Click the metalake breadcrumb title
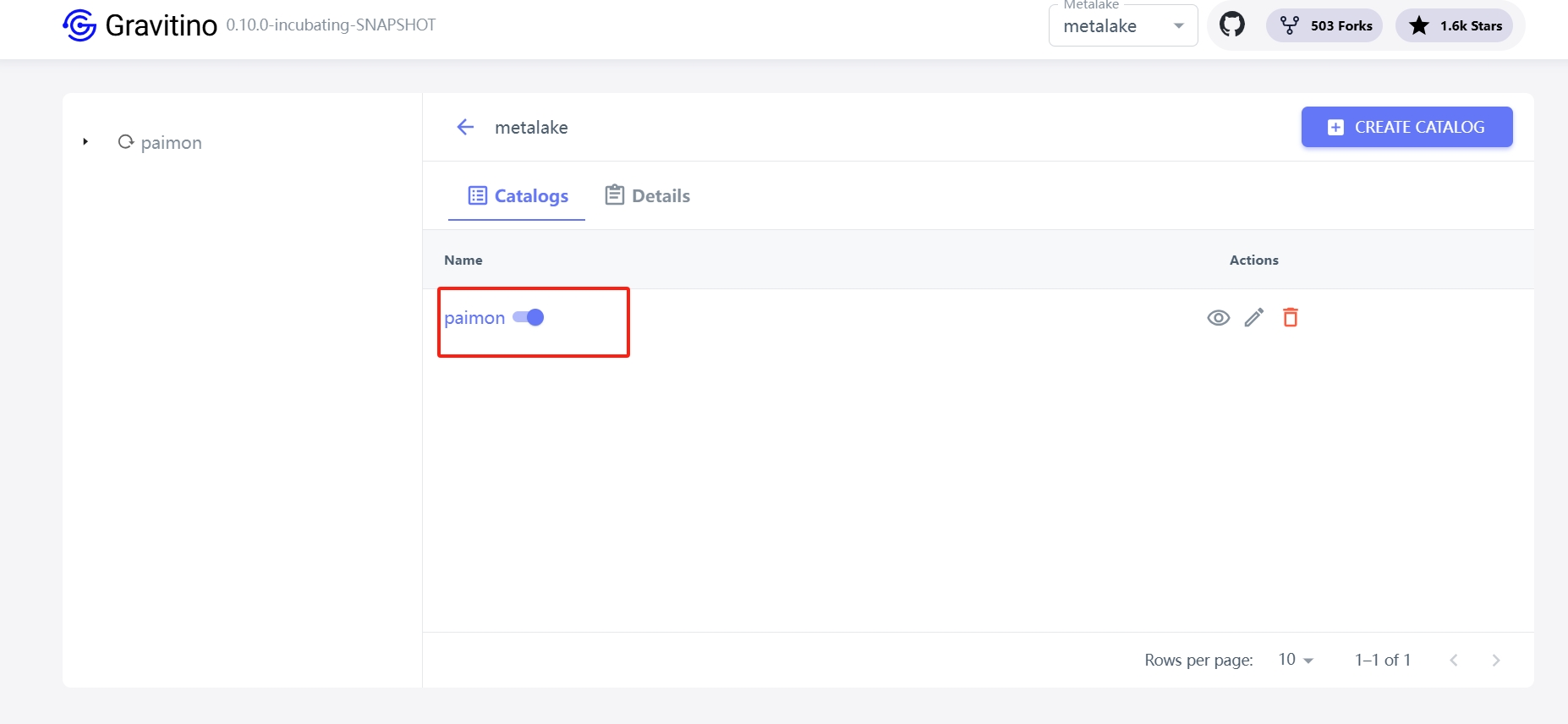 click(x=531, y=128)
